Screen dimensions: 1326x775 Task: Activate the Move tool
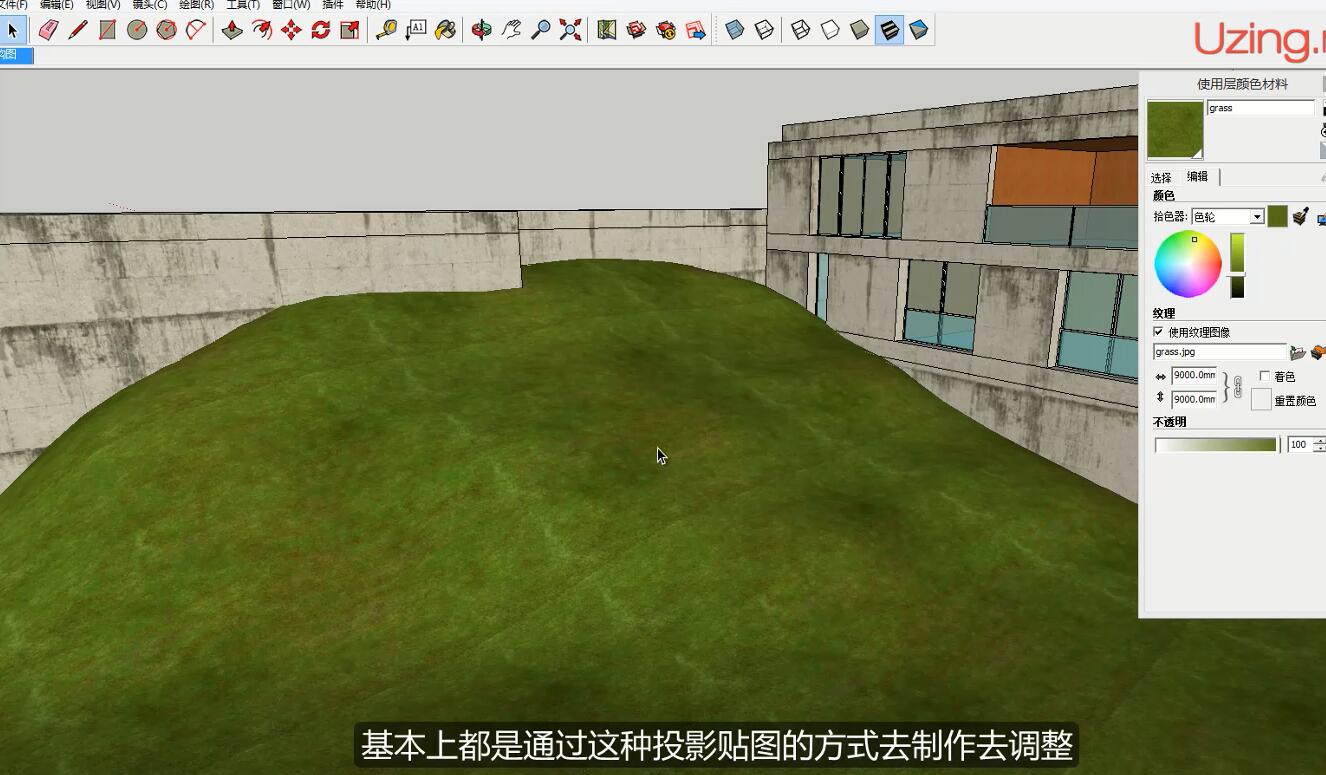pos(291,30)
